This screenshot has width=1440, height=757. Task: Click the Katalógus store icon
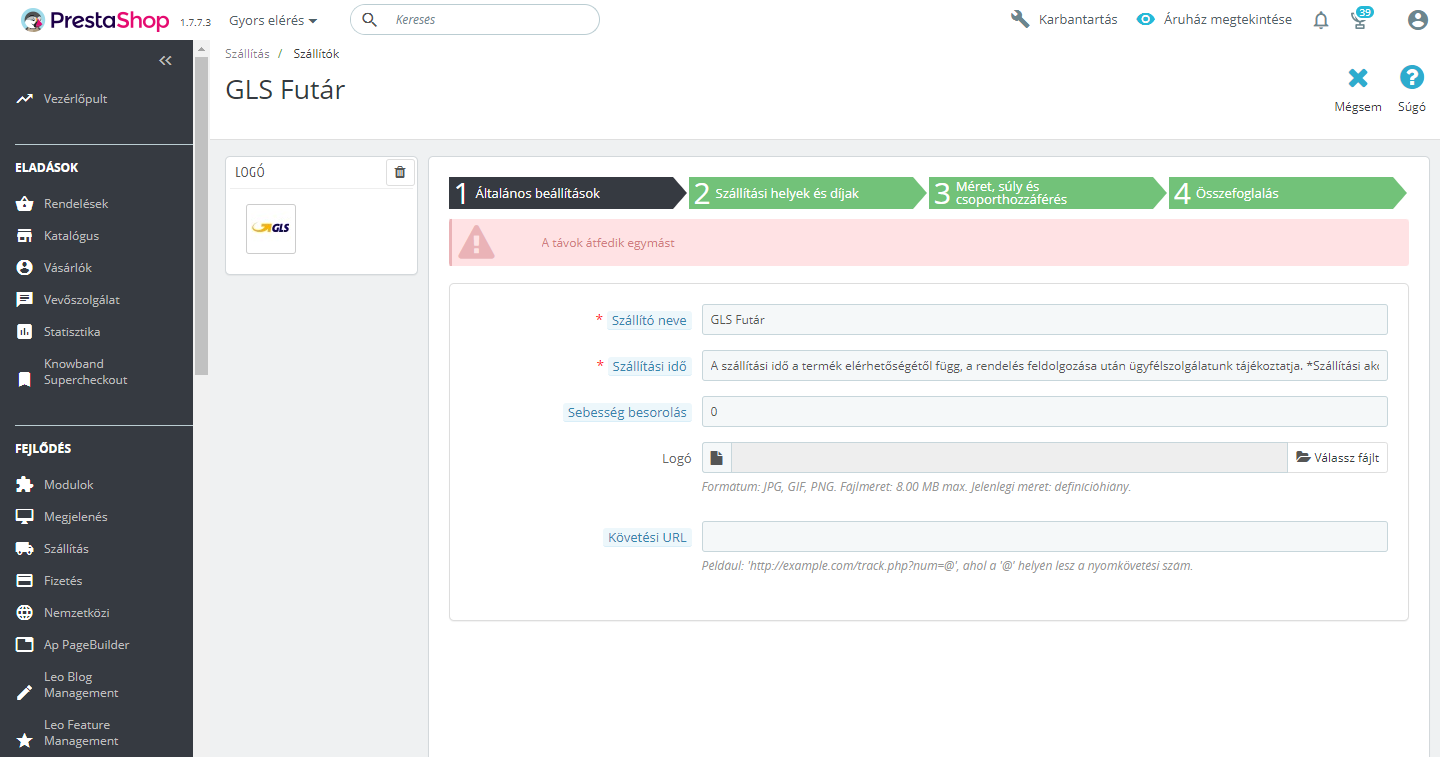(x=24, y=236)
